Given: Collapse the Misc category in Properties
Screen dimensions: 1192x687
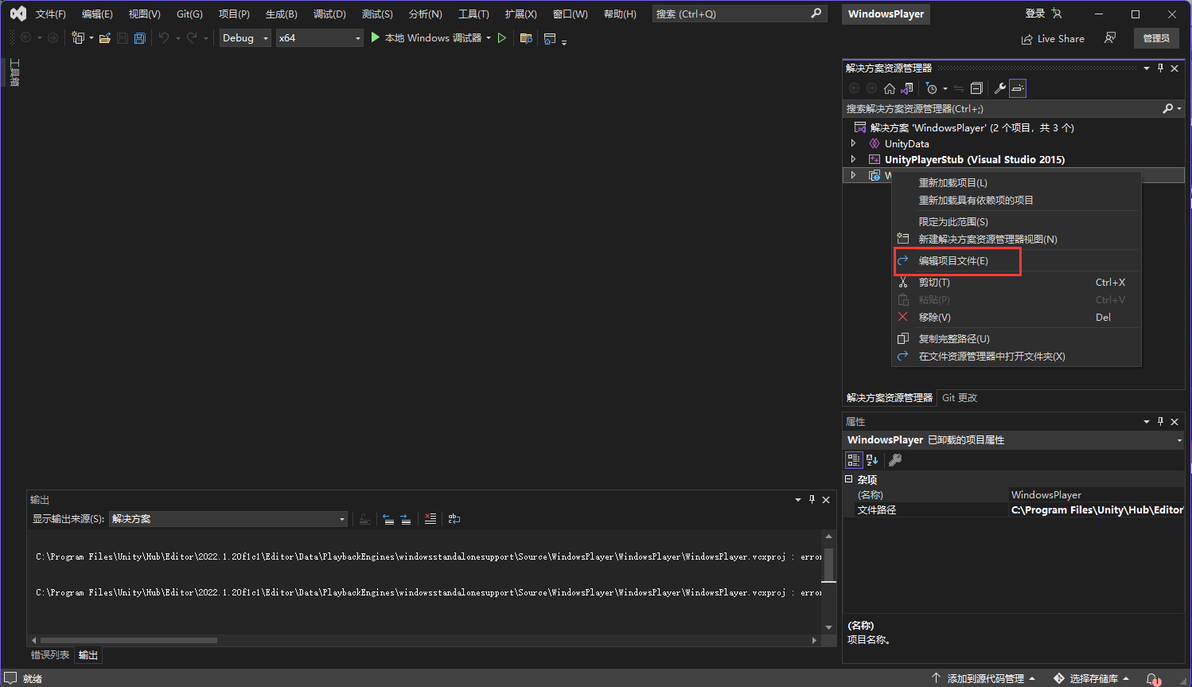Looking at the screenshot, I should click(848, 480).
